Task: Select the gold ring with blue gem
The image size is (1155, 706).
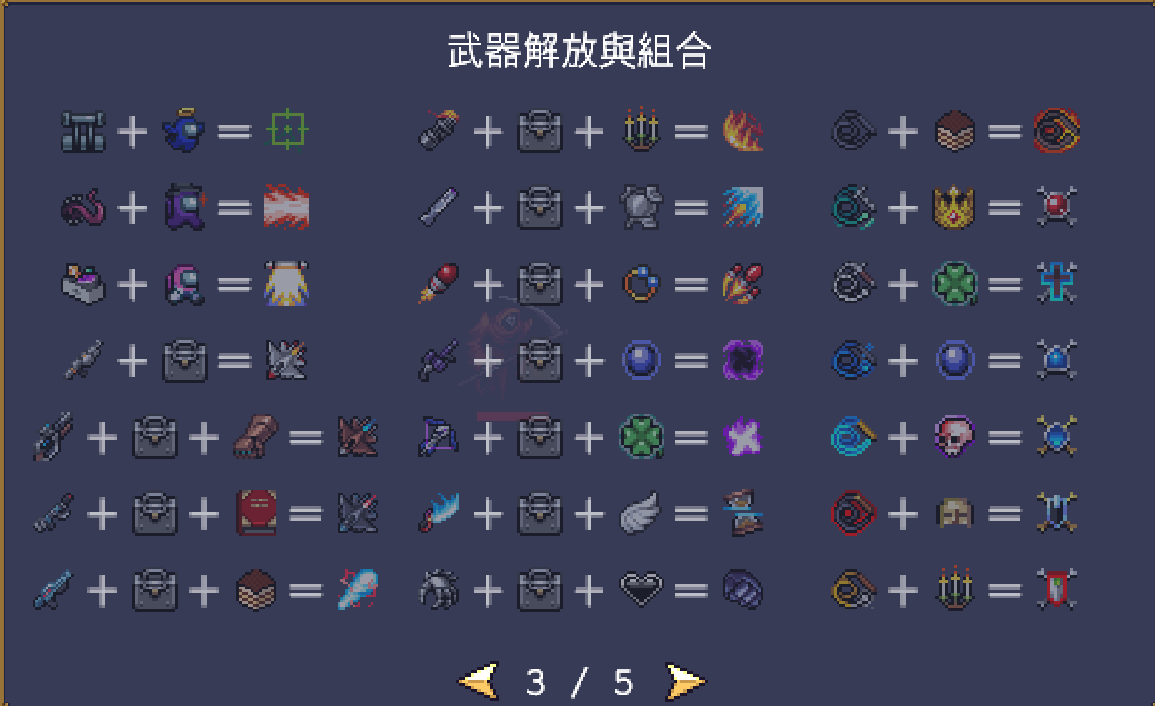Action: (641, 284)
